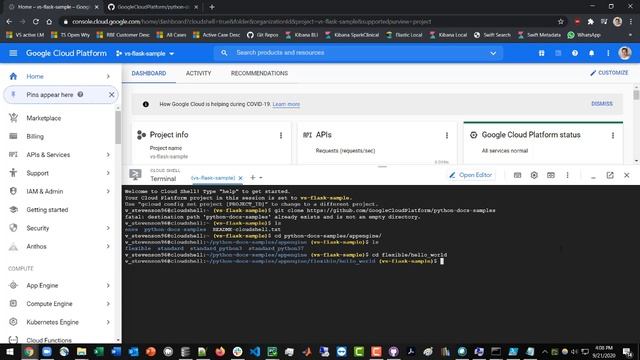Open Home in the sidebar menu

tap(60, 76)
